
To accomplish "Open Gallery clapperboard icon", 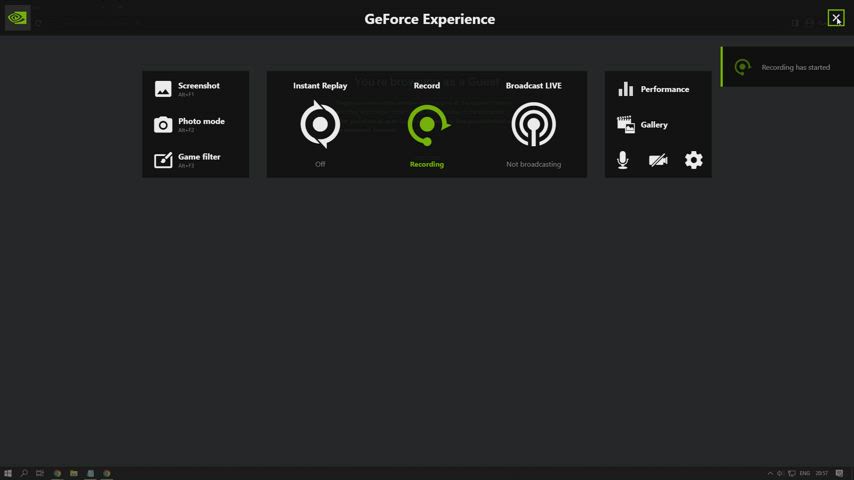I will pos(625,125).
